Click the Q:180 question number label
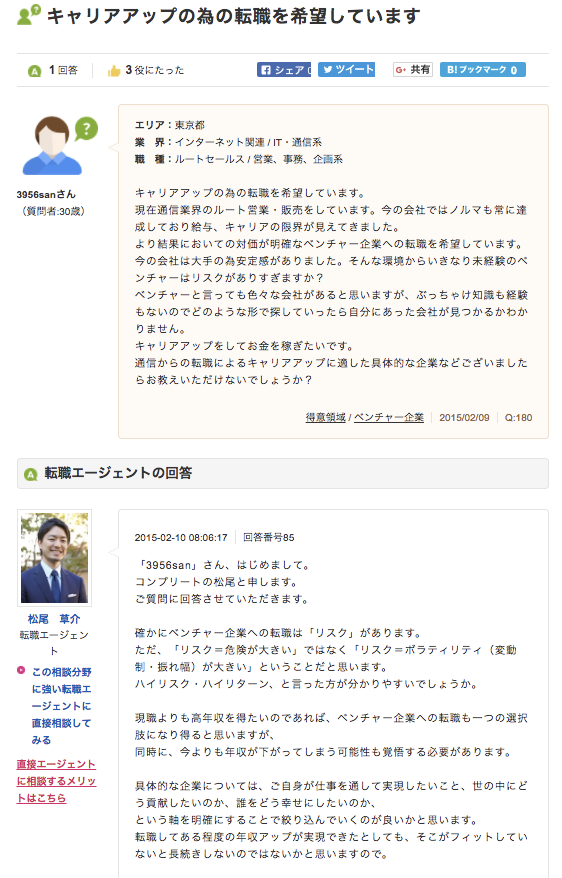 coord(518,418)
